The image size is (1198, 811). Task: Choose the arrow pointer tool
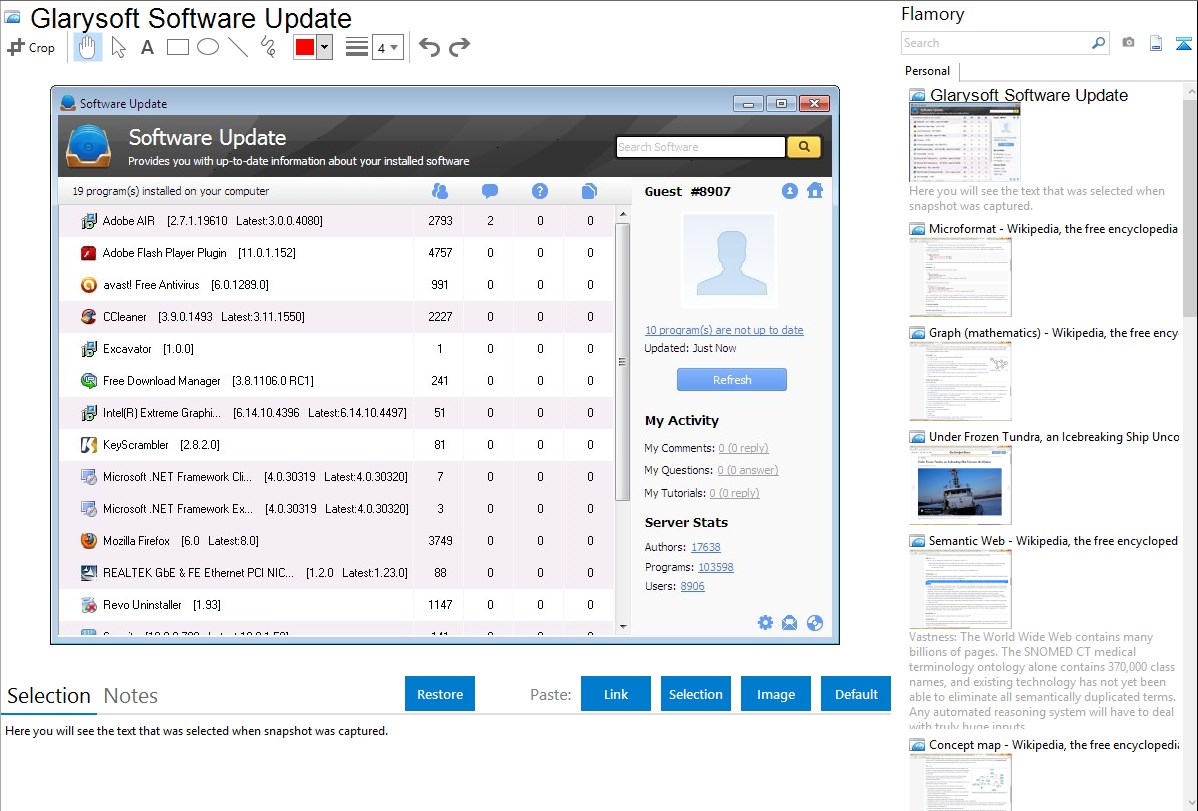pyautogui.click(x=118, y=47)
